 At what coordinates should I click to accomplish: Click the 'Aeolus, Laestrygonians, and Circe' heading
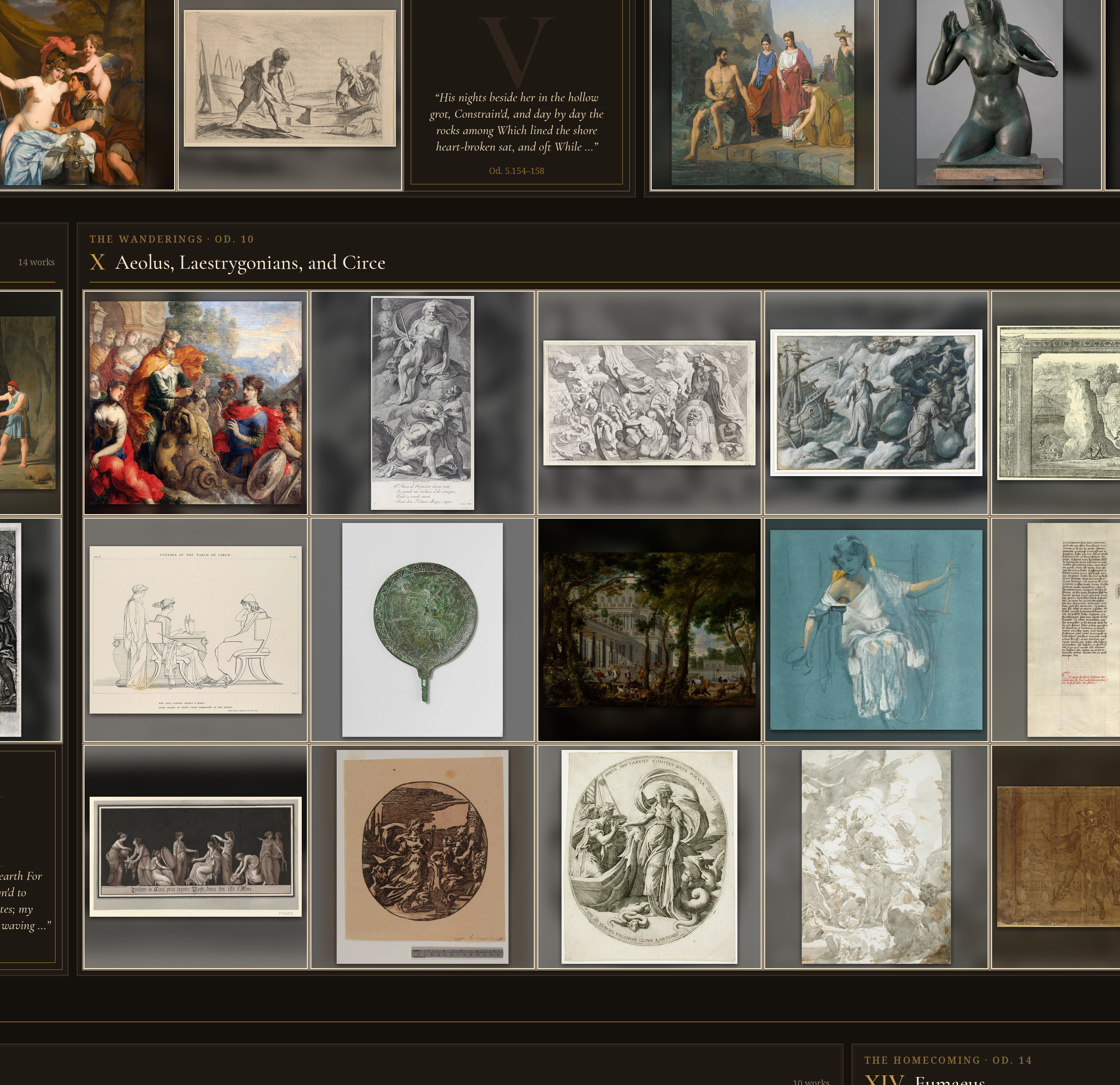click(x=250, y=262)
